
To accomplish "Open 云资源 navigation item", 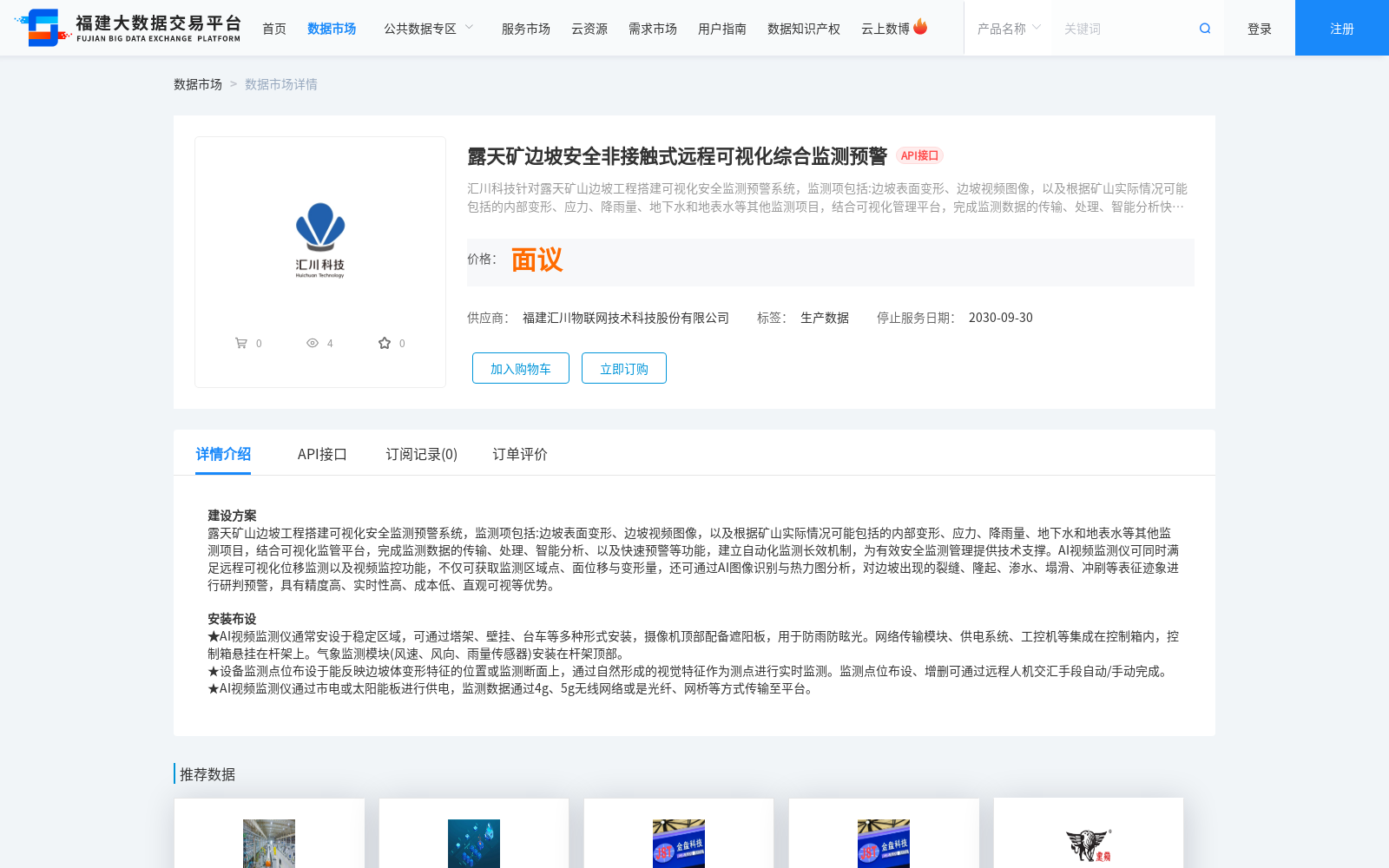I will point(589,29).
